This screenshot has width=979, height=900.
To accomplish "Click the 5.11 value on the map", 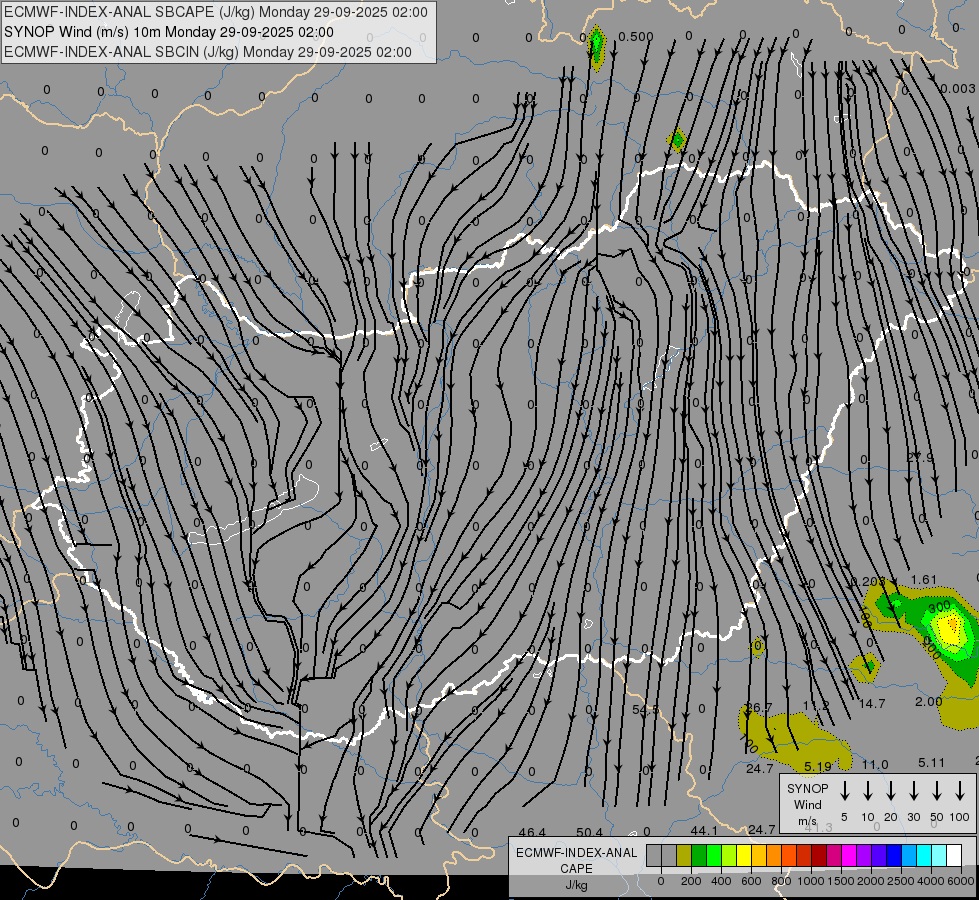I will point(932,763).
